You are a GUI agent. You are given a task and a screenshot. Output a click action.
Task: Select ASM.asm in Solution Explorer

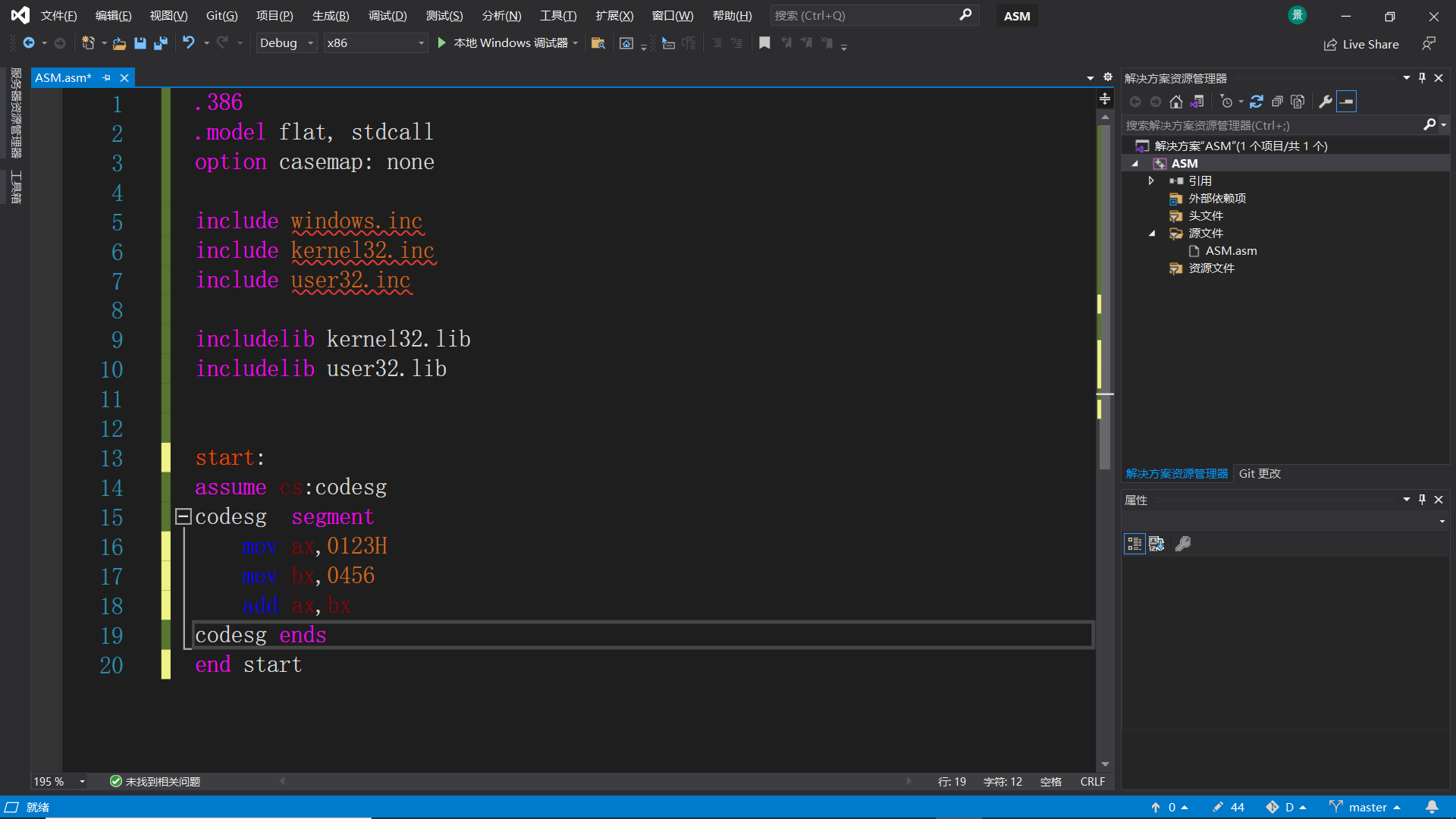(x=1231, y=250)
